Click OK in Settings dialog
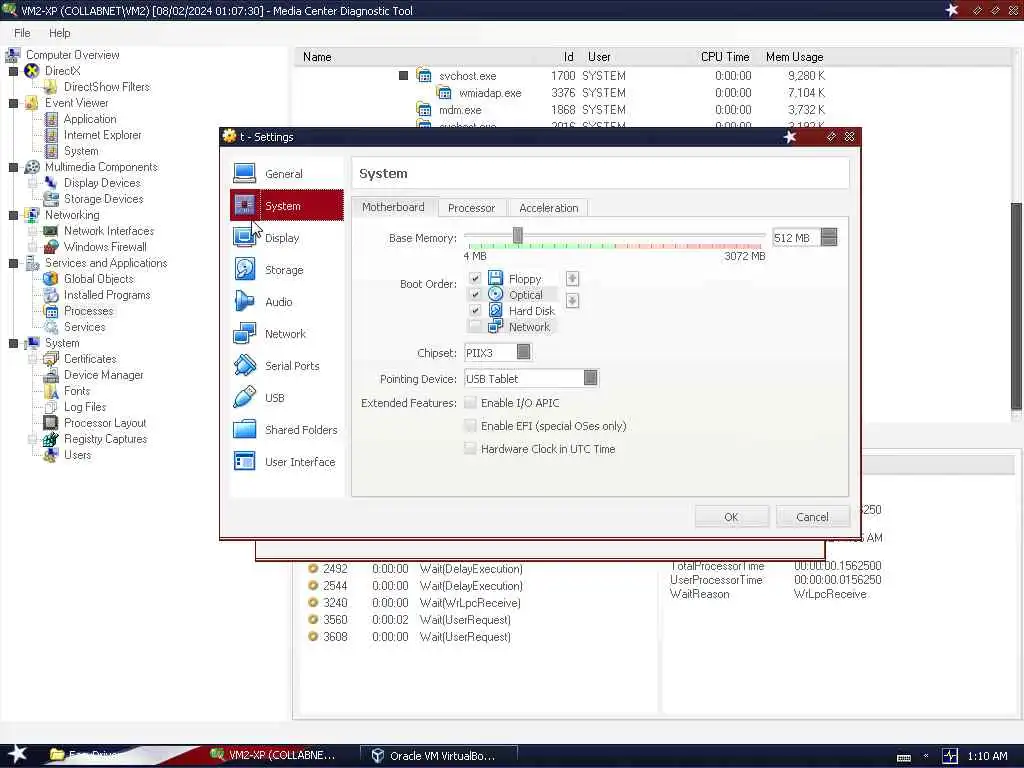The width and height of the screenshot is (1024, 768). click(731, 517)
